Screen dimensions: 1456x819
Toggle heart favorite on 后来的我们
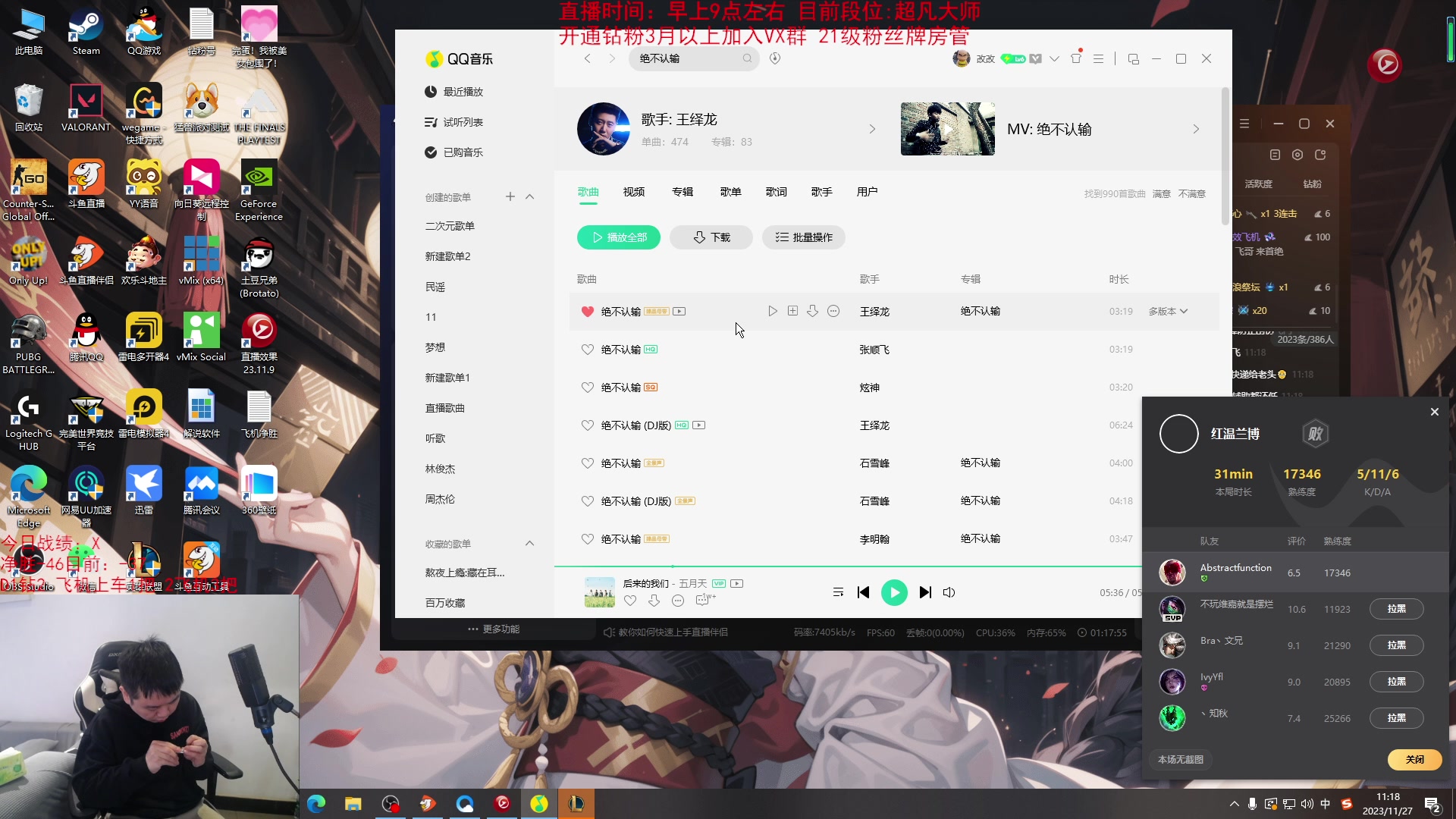pos(630,601)
